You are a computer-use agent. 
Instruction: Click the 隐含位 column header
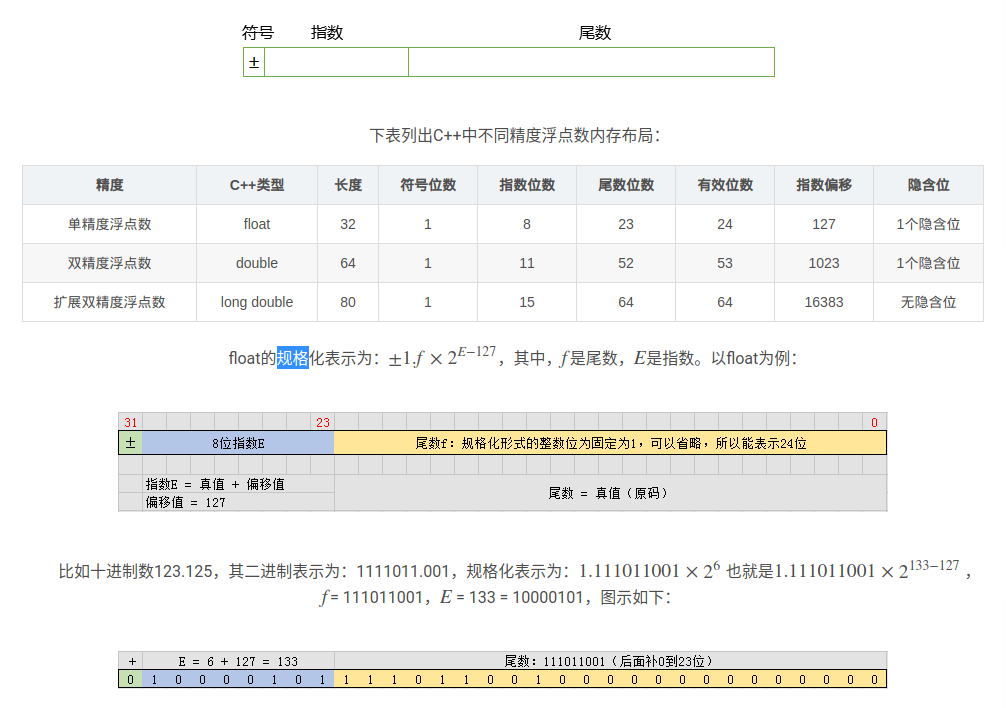[928, 185]
